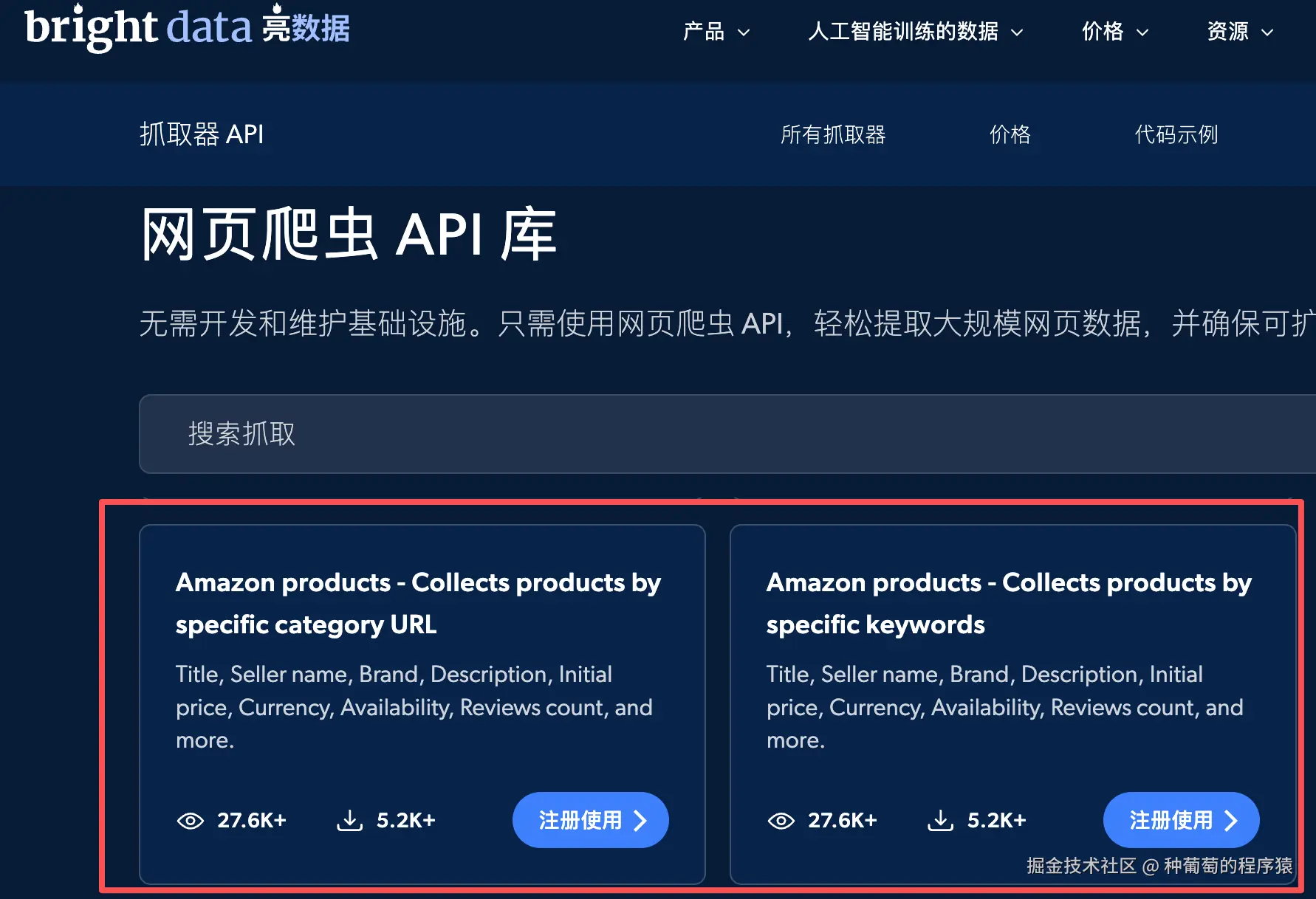Focus the 搜索抓取 search field
Viewport: 1316px width, 899px height.
click(x=727, y=434)
